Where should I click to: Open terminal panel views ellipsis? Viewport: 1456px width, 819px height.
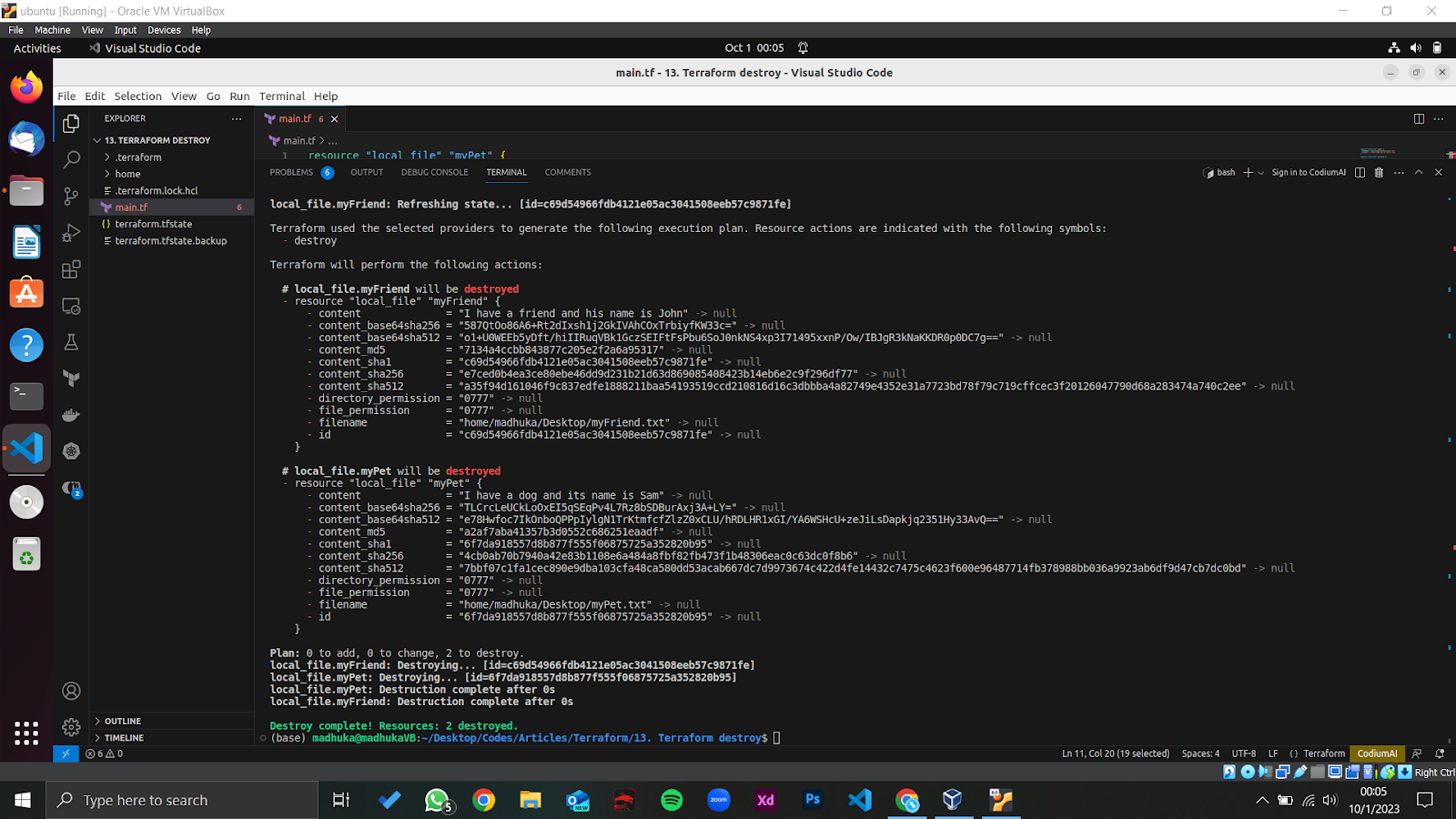(1399, 172)
